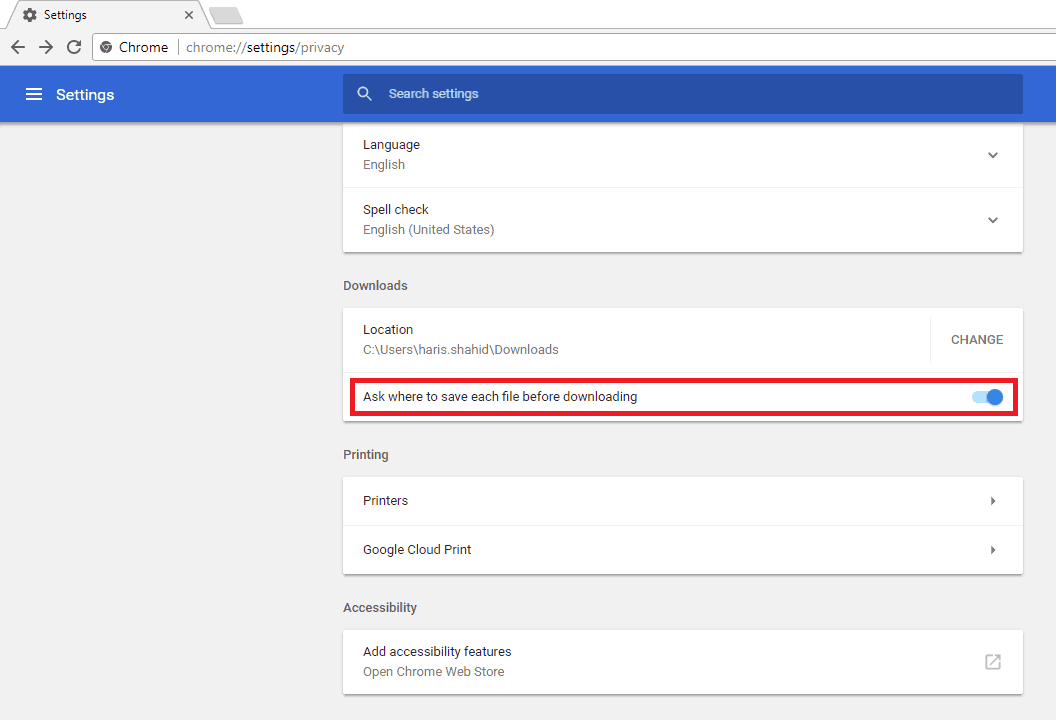Expand Google Cloud Print options

pos(993,549)
